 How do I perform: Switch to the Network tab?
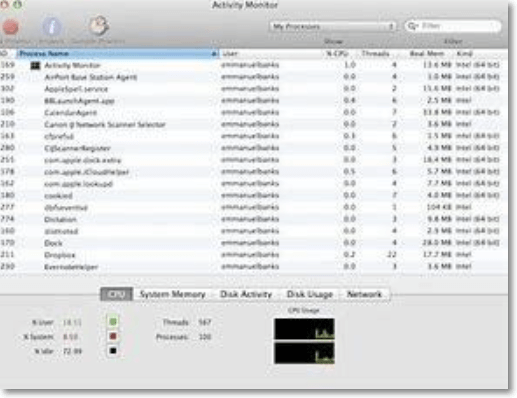click(x=364, y=294)
